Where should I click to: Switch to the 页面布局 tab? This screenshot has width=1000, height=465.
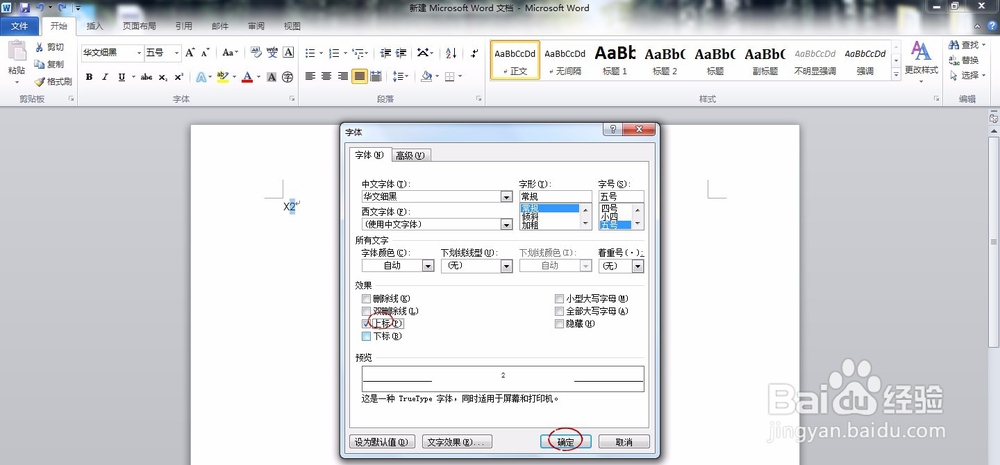coord(139,26)
